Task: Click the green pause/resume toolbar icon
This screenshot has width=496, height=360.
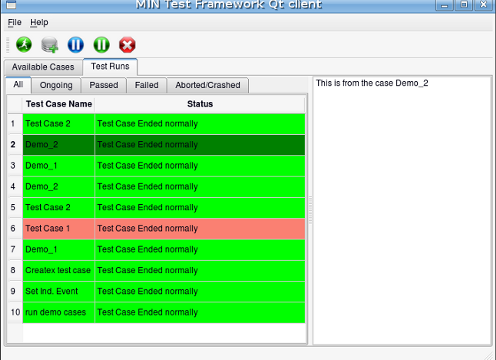Action: [101, 45]
